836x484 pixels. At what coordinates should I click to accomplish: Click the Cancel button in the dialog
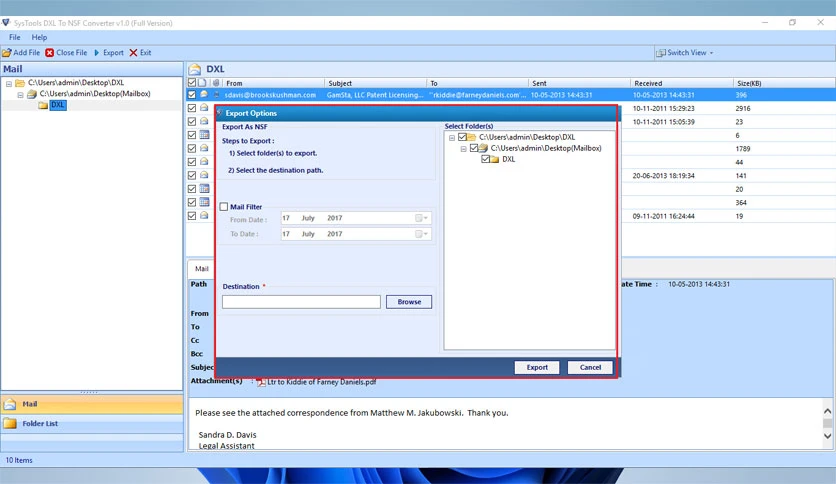pos(590,367)
